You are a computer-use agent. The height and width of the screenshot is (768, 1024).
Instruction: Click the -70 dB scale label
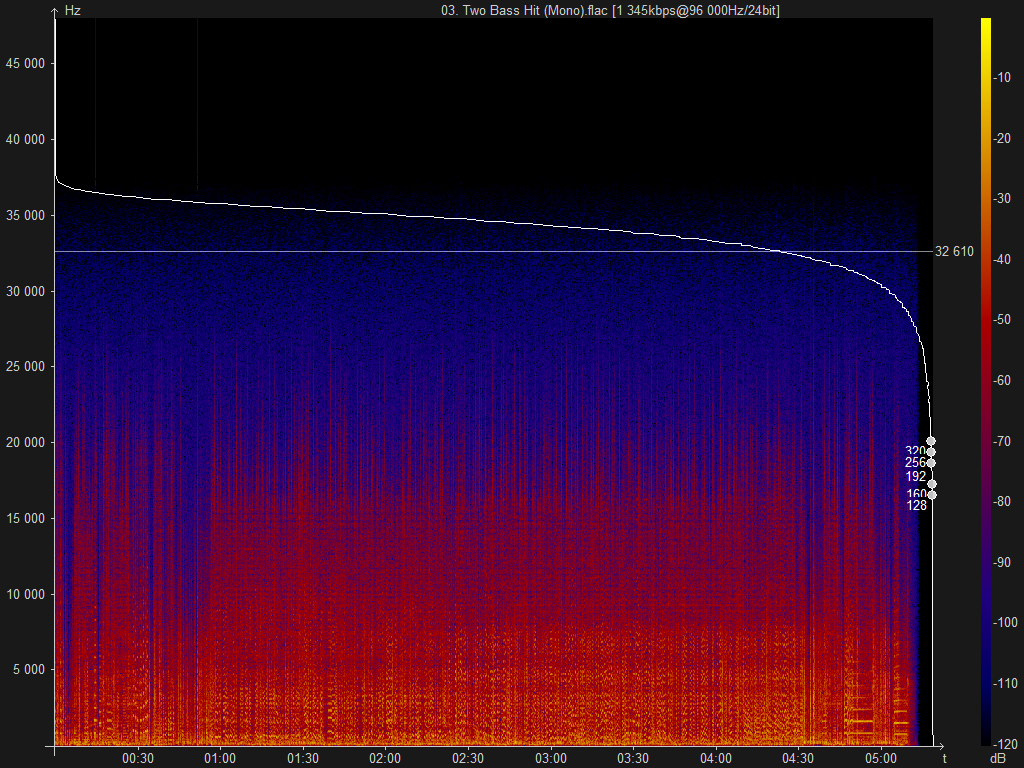[x=1002, y=441]
